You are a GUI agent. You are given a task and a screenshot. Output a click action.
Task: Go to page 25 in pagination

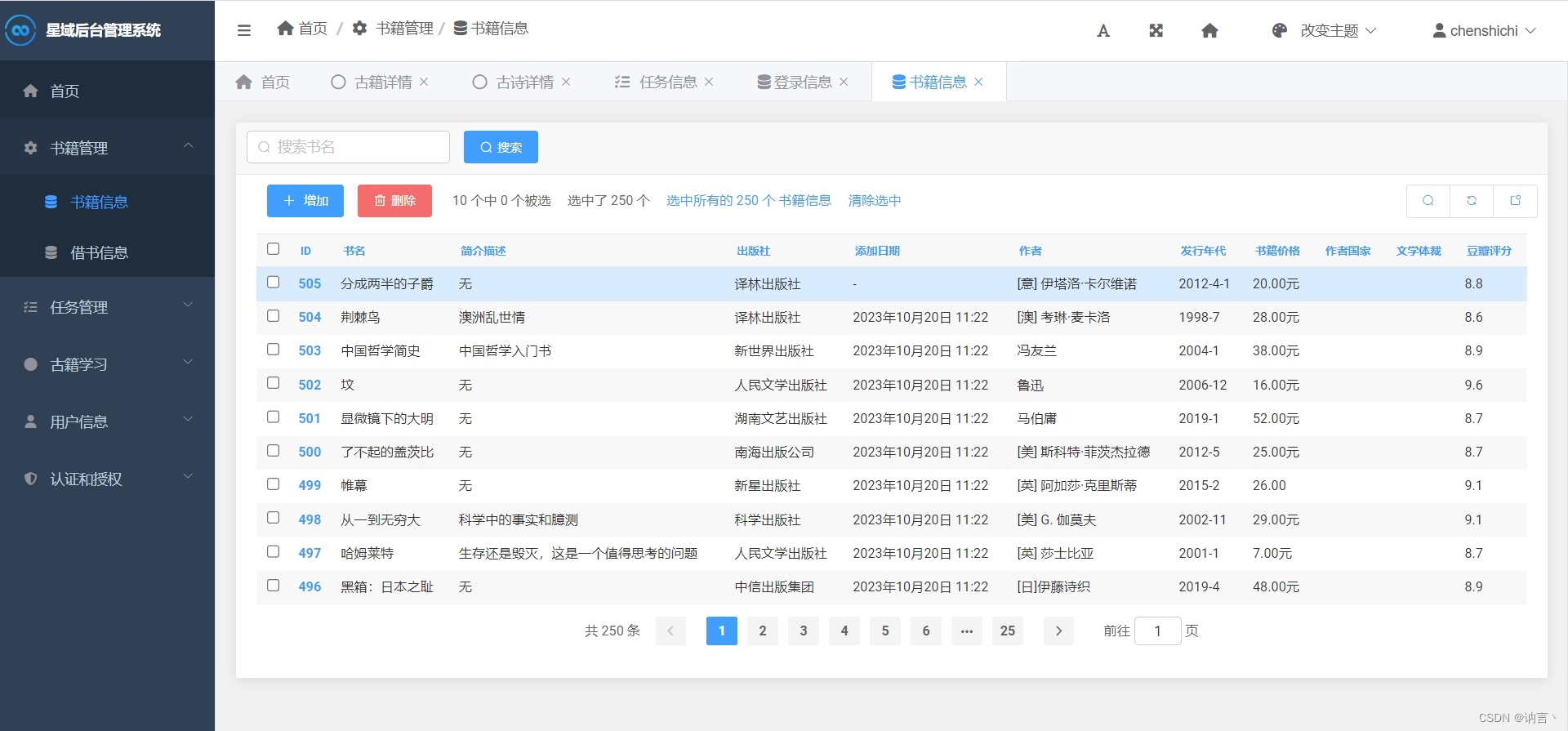click(1008, 631)
